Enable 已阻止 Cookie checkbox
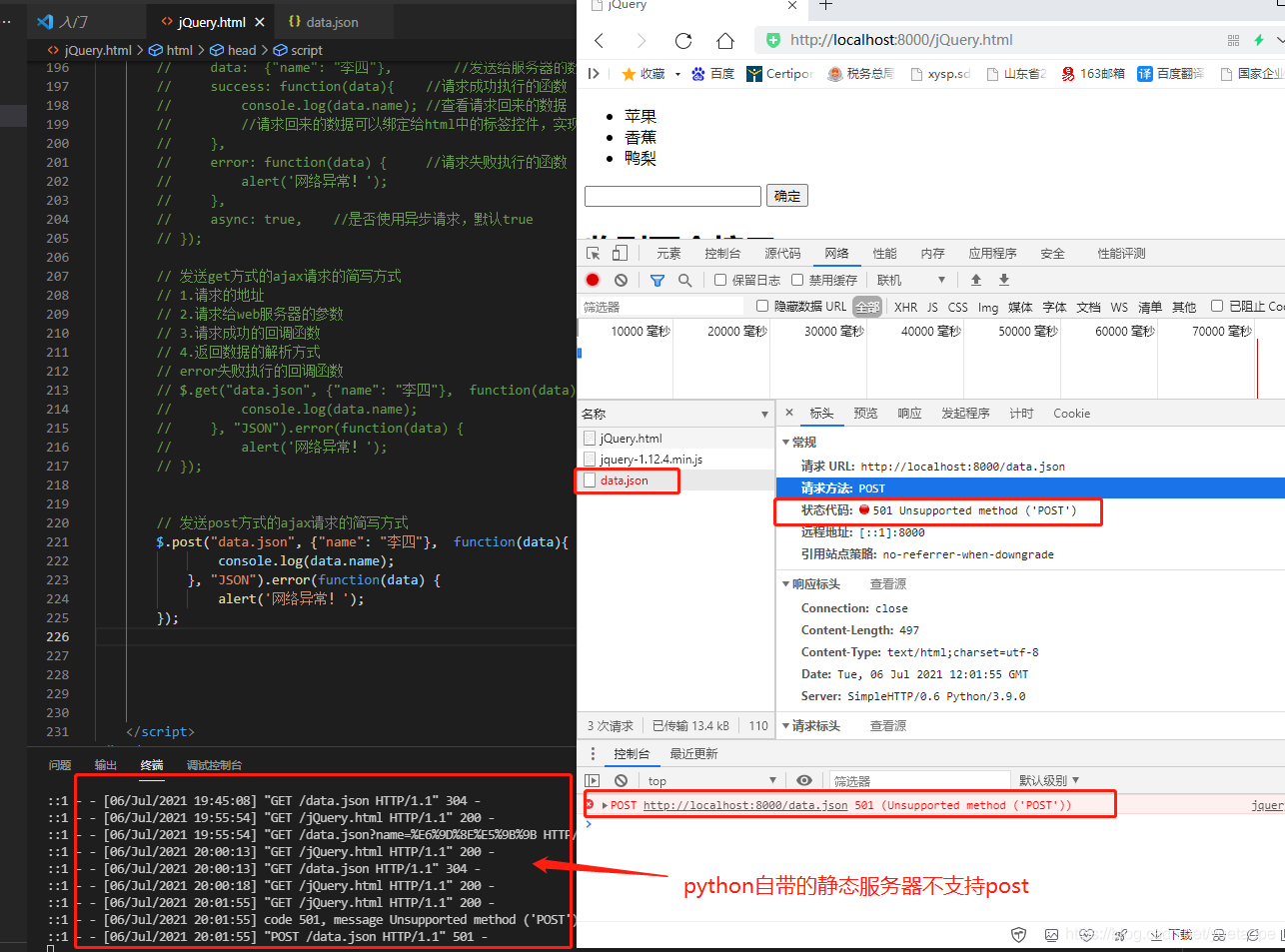Screen dimensions: 1285x952 click(x=1217, y=307)
